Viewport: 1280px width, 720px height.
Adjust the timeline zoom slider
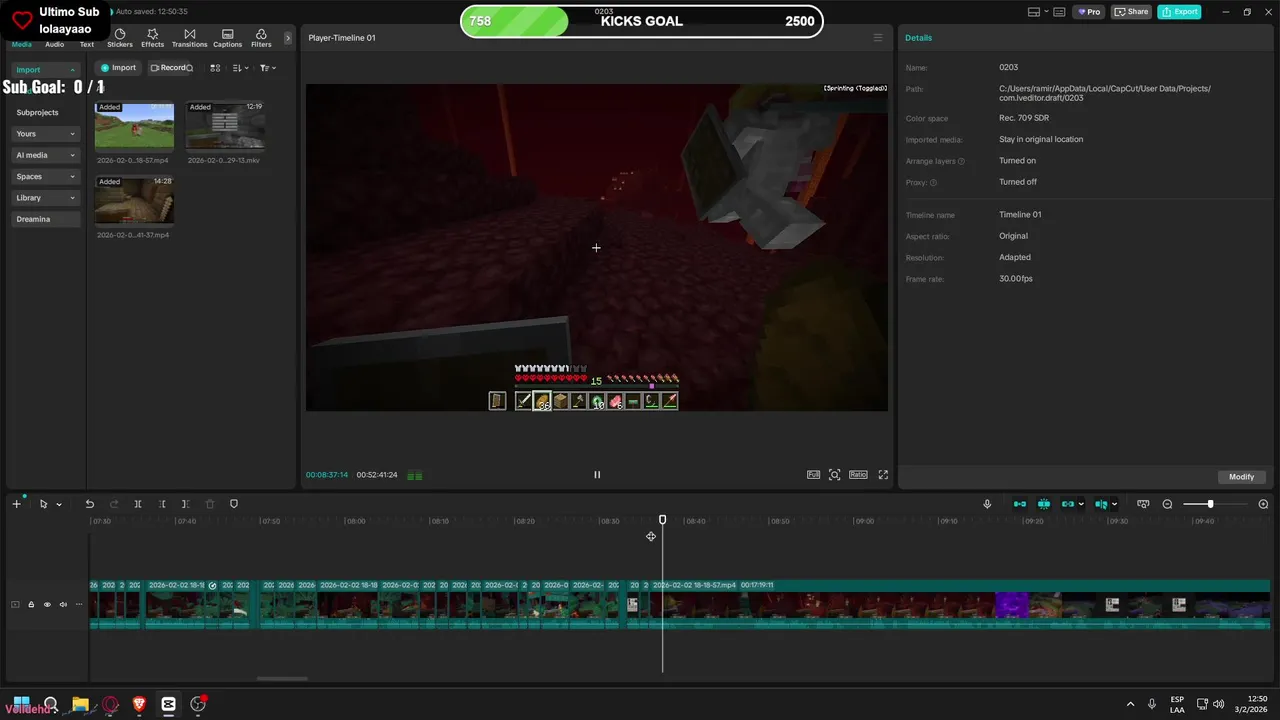[1212, 504]
